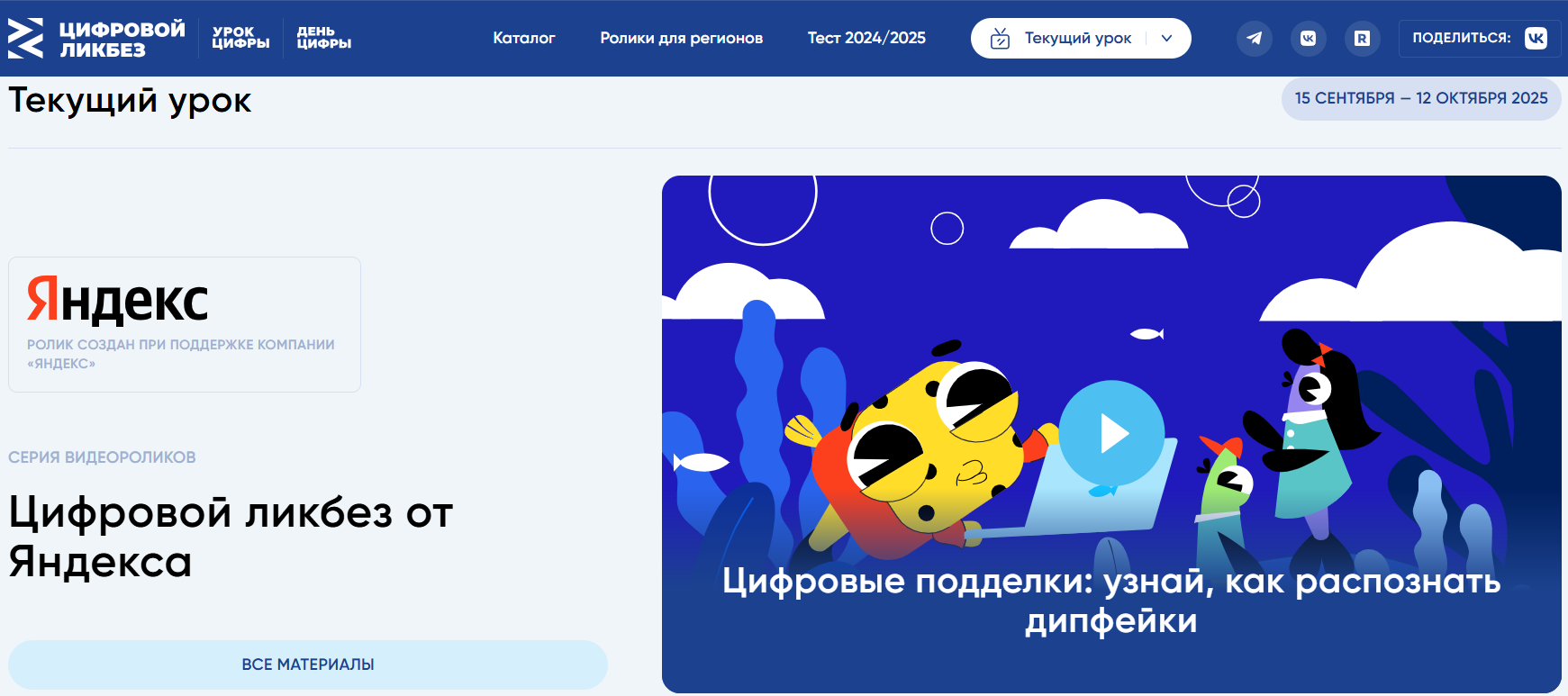This screenshot has height=696, width=1568.
Task: Click the date range badge 15 сентября – 12 октября 2025
Action: [x=1421, y=98]
